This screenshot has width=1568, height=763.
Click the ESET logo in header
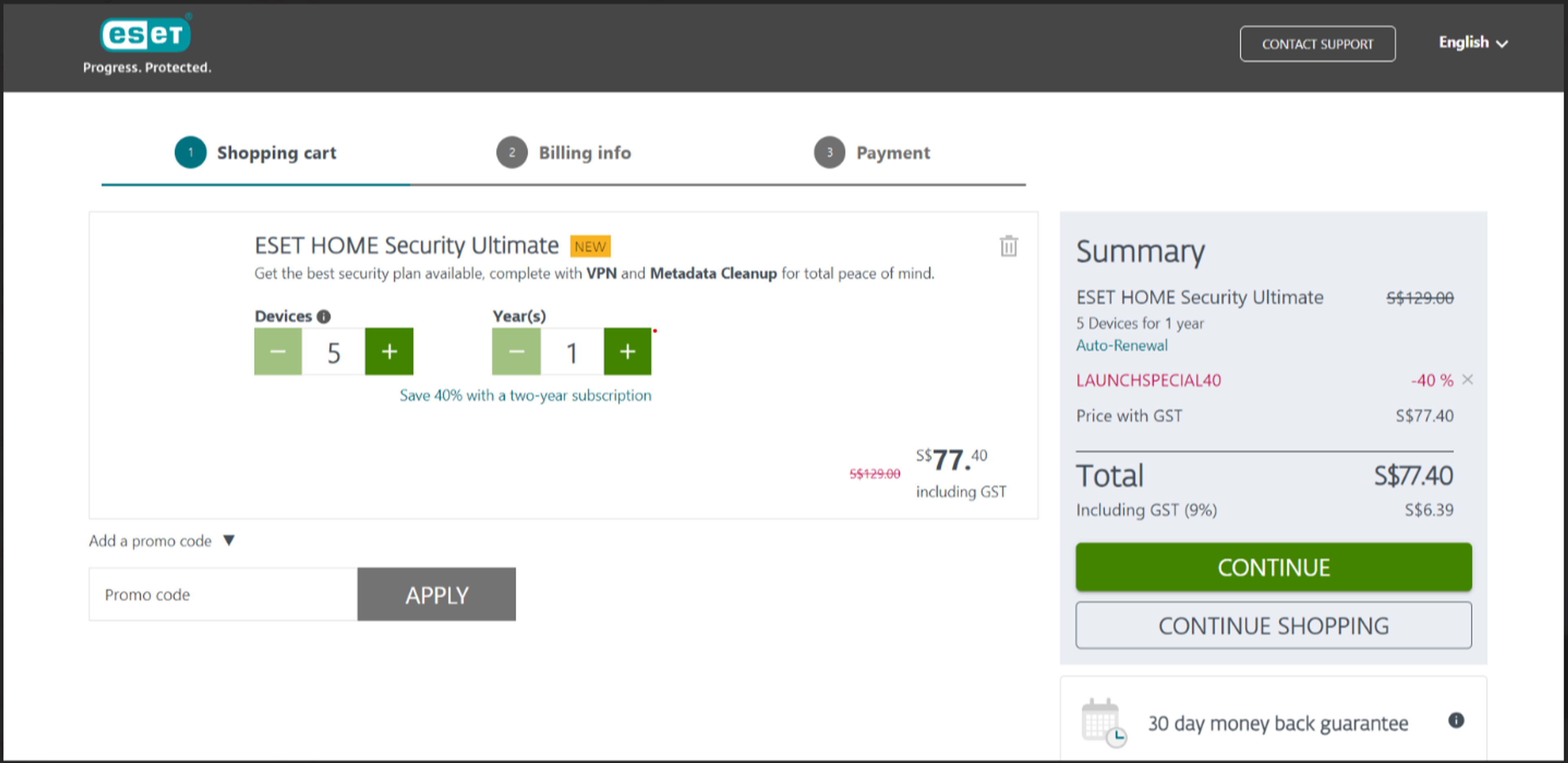click(x=146, y=34)
